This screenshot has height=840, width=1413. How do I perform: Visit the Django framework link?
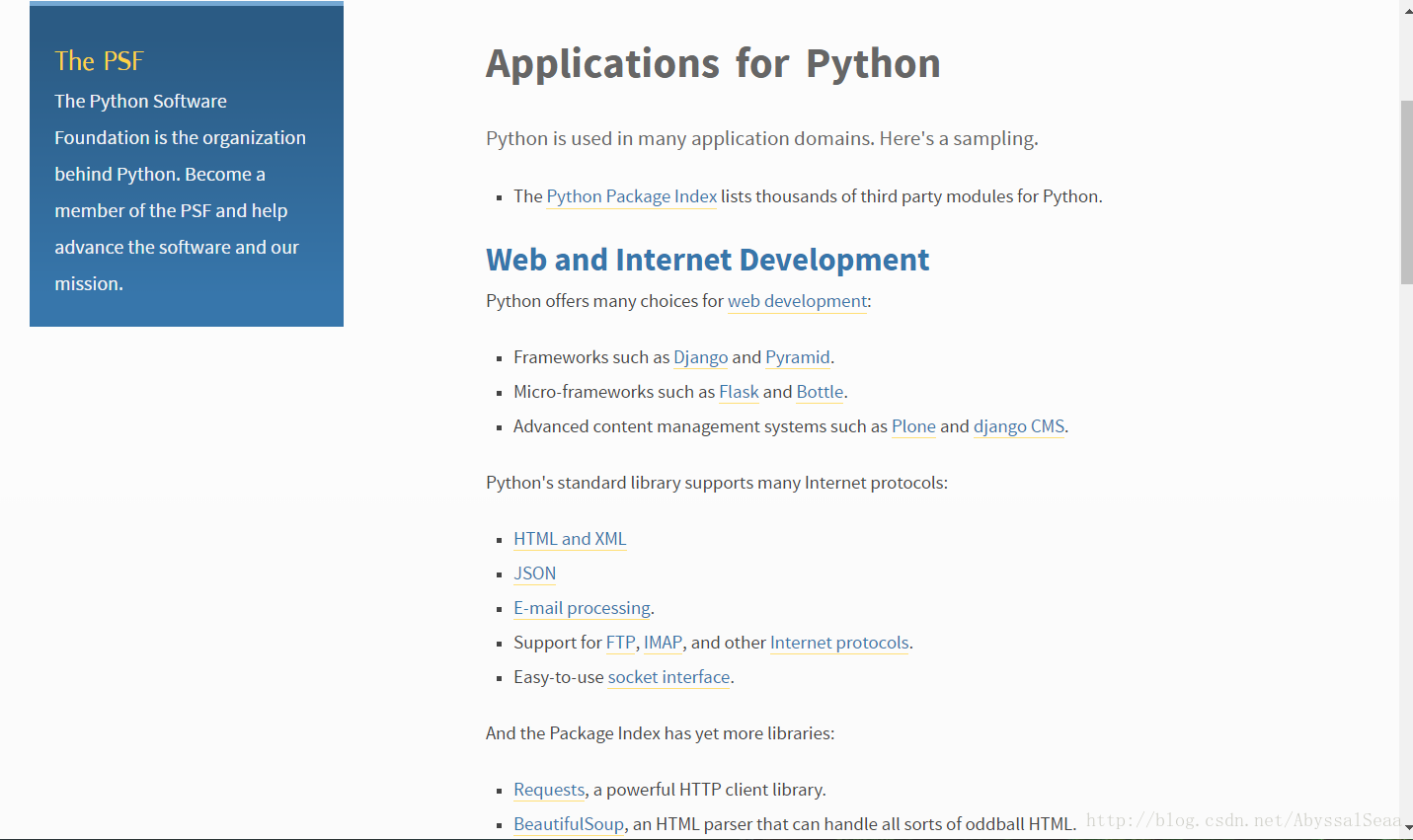[700, 357]
